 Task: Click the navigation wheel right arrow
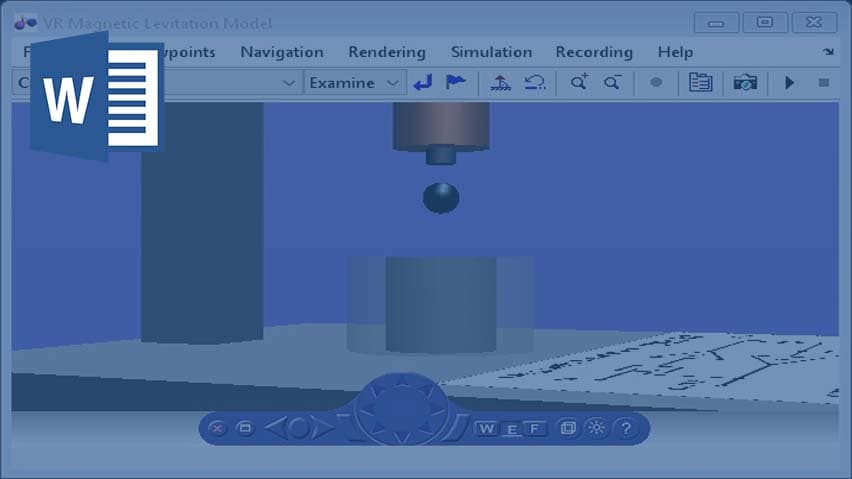tap(437, 409)
